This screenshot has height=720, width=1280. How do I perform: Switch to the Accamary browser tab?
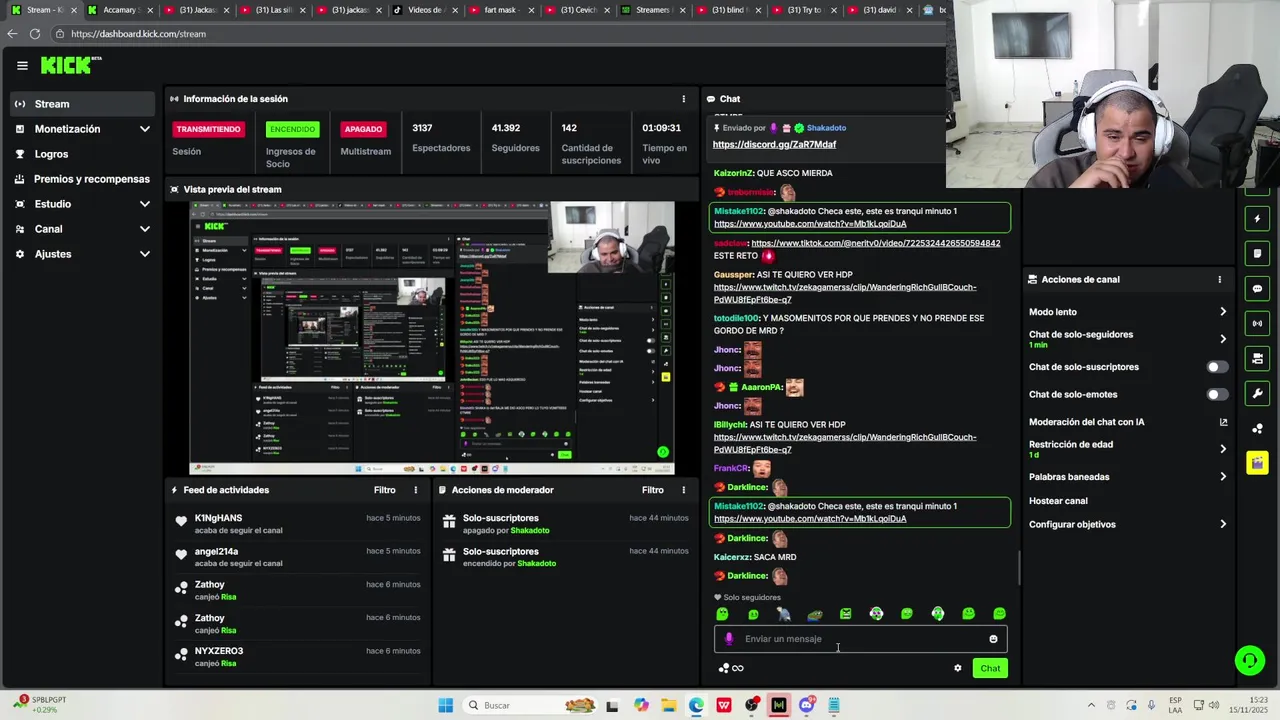(120, 10)
